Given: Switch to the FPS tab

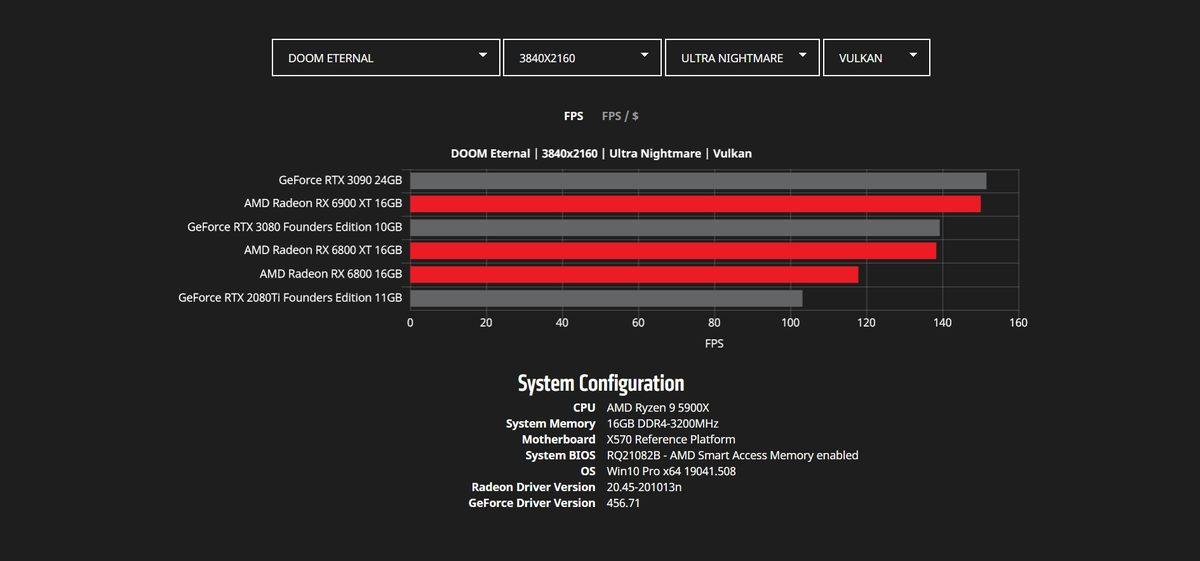Looking at the screenshot, I should 573,116.
